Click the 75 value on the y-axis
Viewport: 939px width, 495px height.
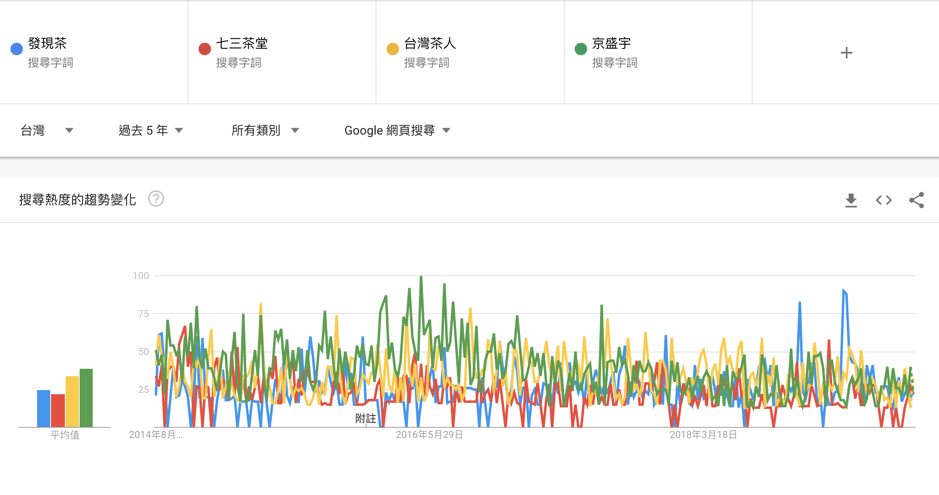[x=143, y=314]
